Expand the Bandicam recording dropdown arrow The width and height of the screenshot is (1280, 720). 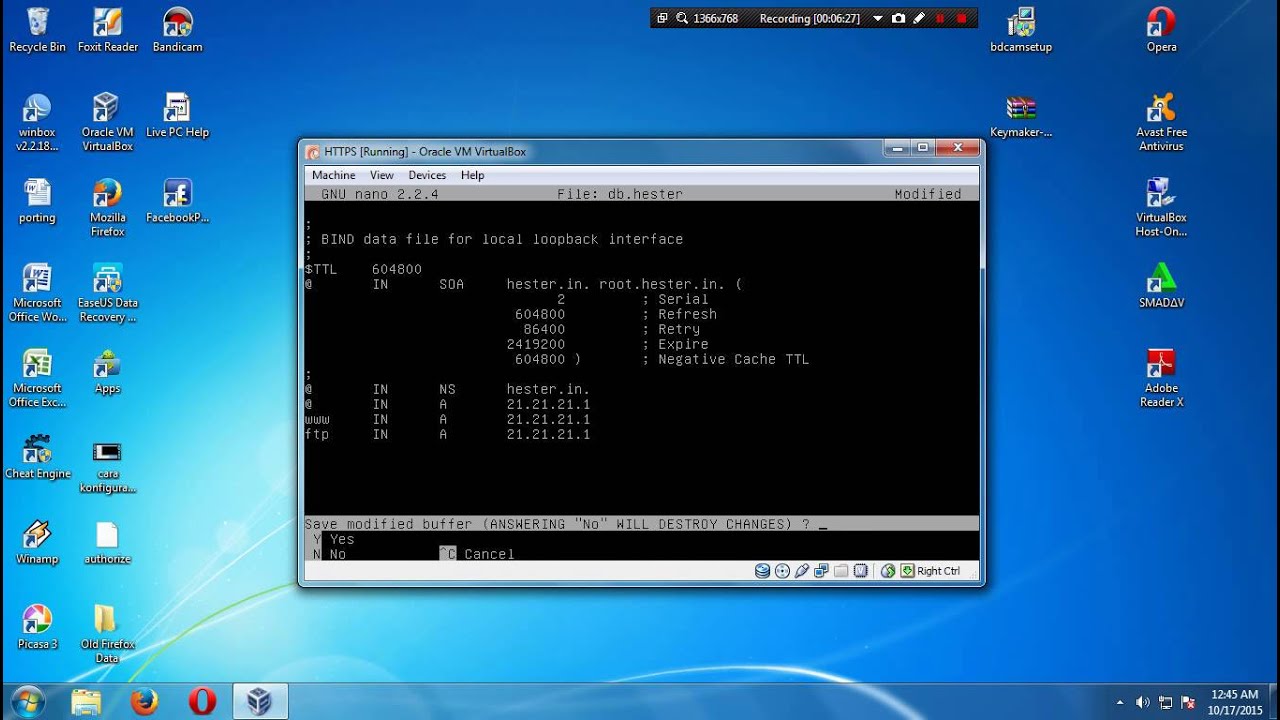(x=877, y=18)
